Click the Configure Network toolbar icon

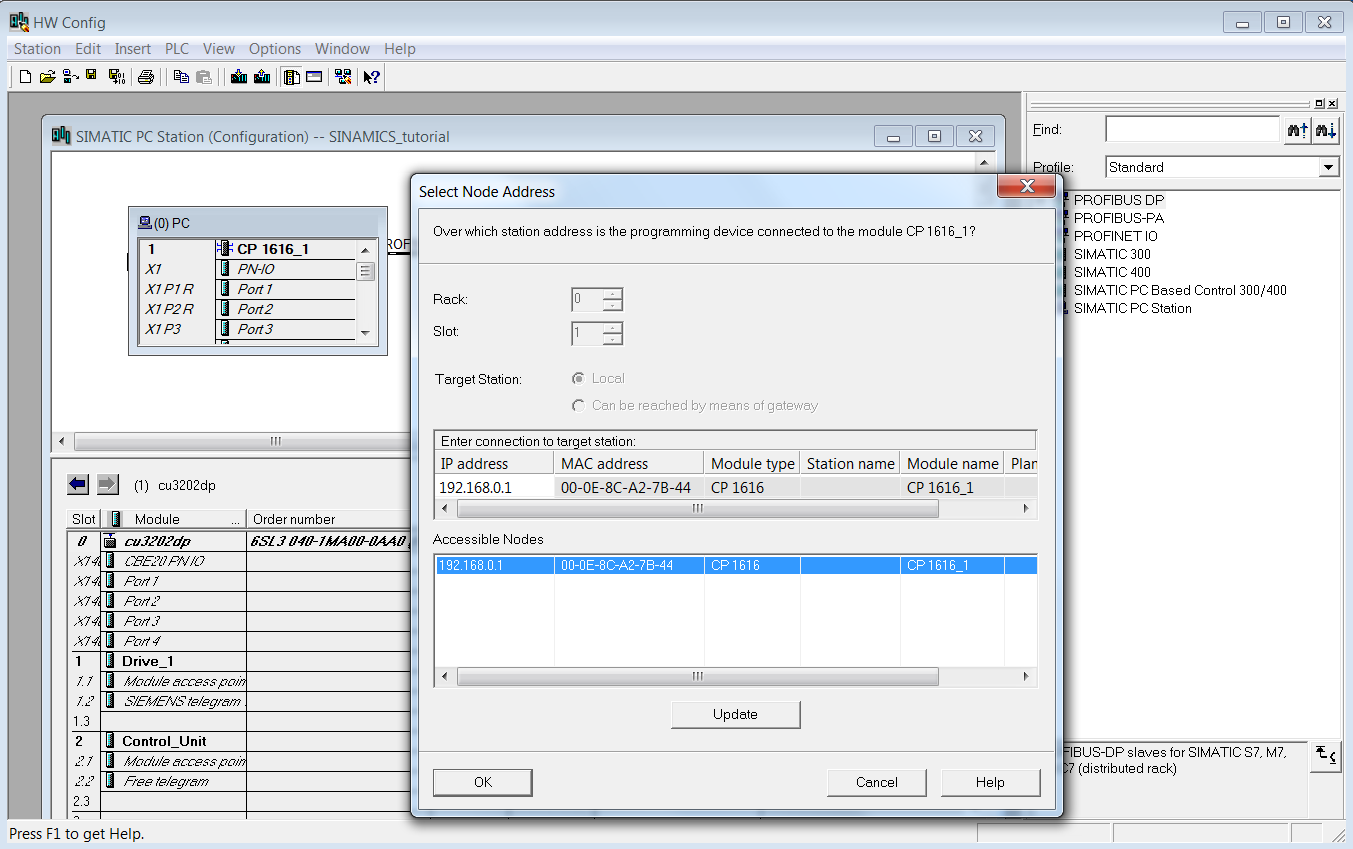[344, 77]
